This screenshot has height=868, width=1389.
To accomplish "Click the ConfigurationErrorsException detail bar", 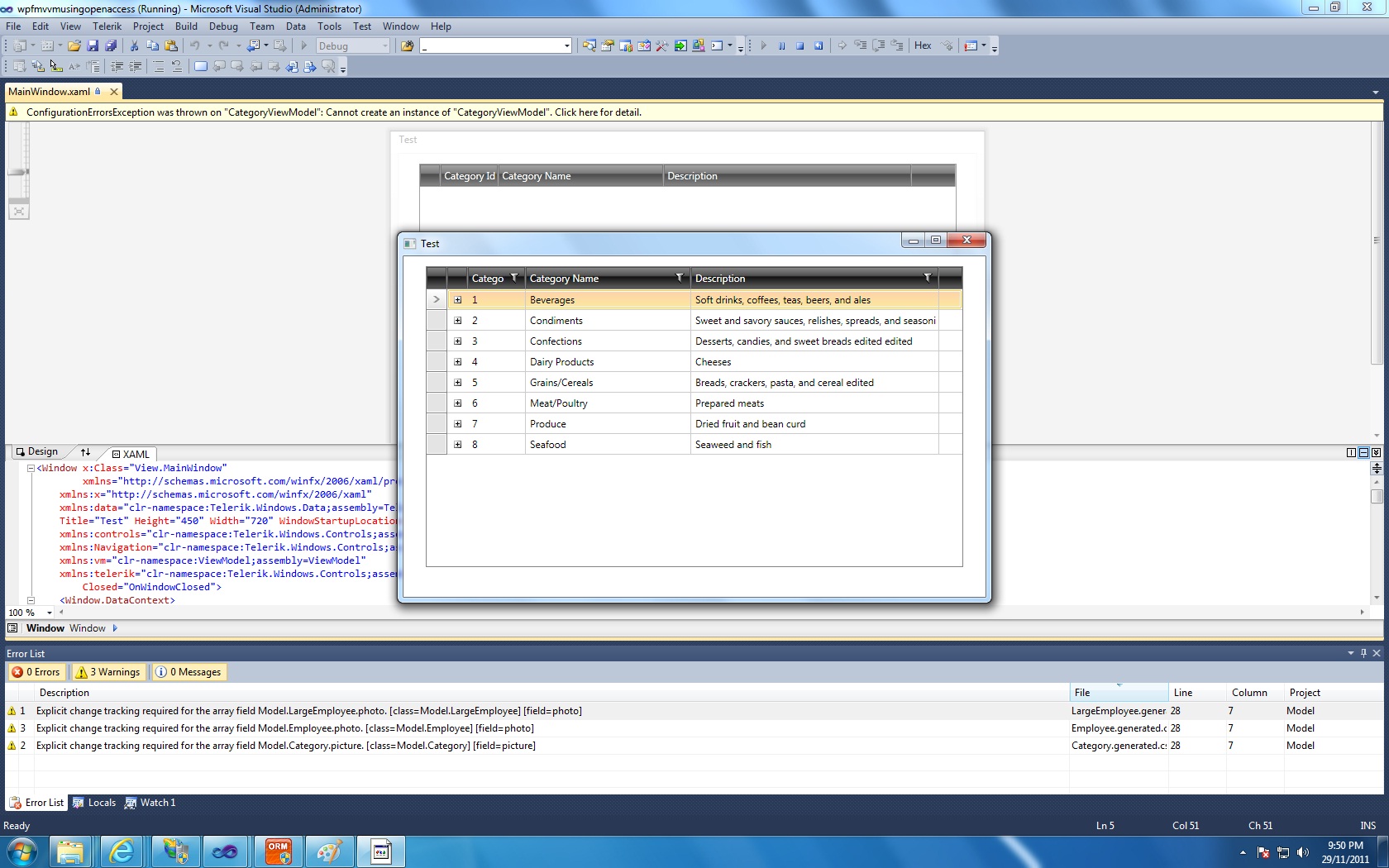I will click(x=694, y=112).
